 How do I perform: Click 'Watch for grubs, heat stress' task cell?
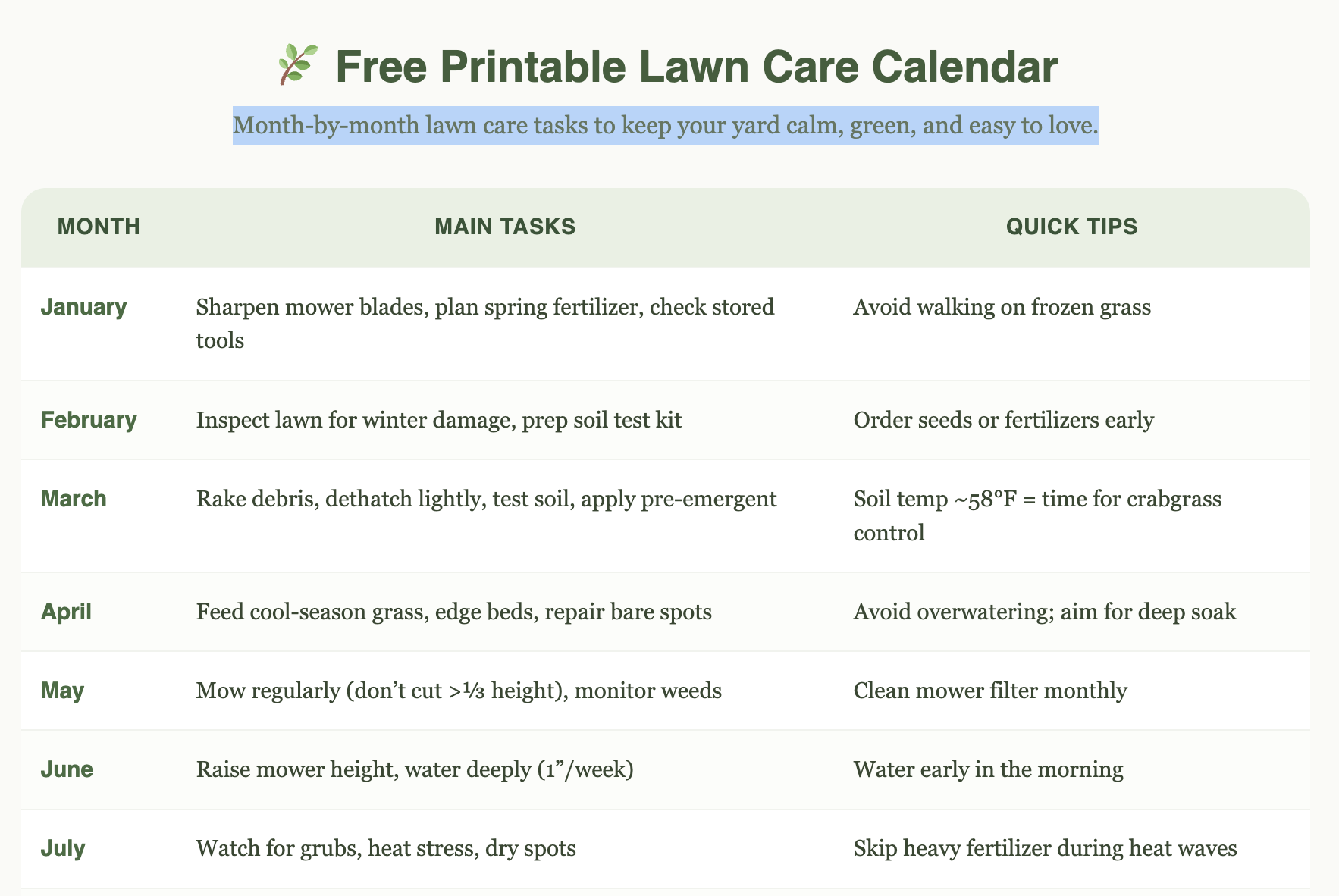386,848
